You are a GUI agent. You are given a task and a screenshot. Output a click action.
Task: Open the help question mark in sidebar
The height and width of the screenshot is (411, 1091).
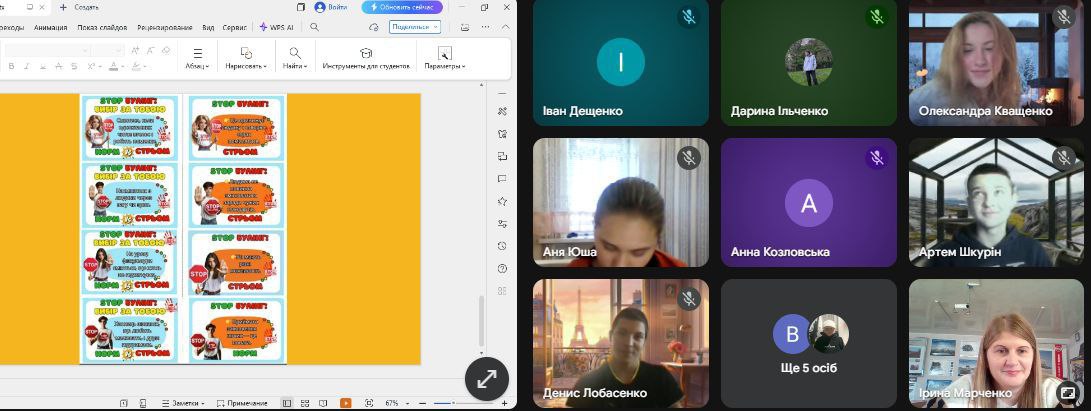pyautogui.click(x=501, y=269)
